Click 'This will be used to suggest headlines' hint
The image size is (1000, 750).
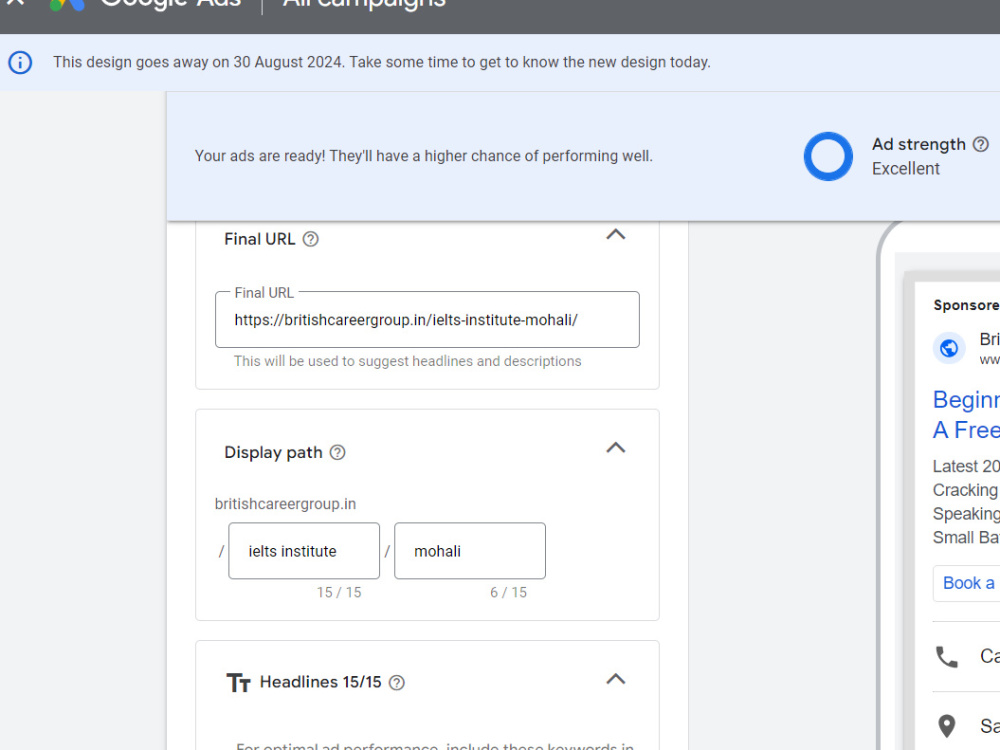(408, 361)
